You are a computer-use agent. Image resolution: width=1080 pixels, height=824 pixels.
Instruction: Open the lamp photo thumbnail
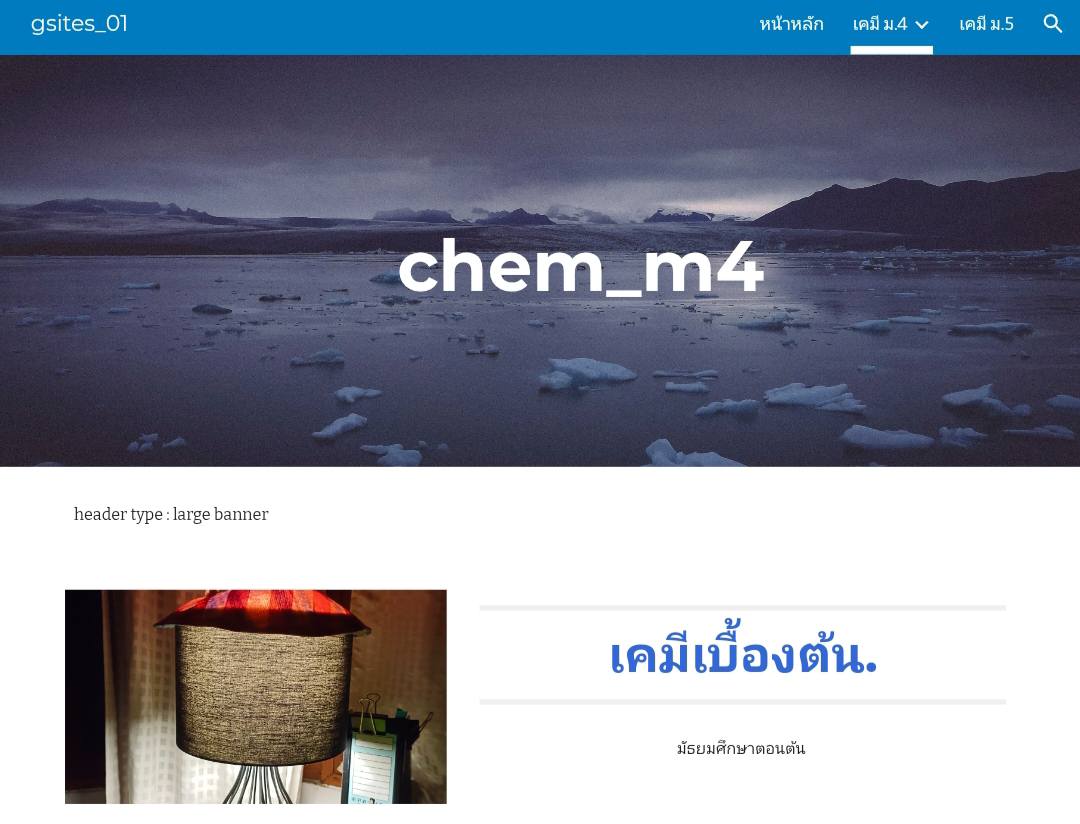tap(256, 697)
